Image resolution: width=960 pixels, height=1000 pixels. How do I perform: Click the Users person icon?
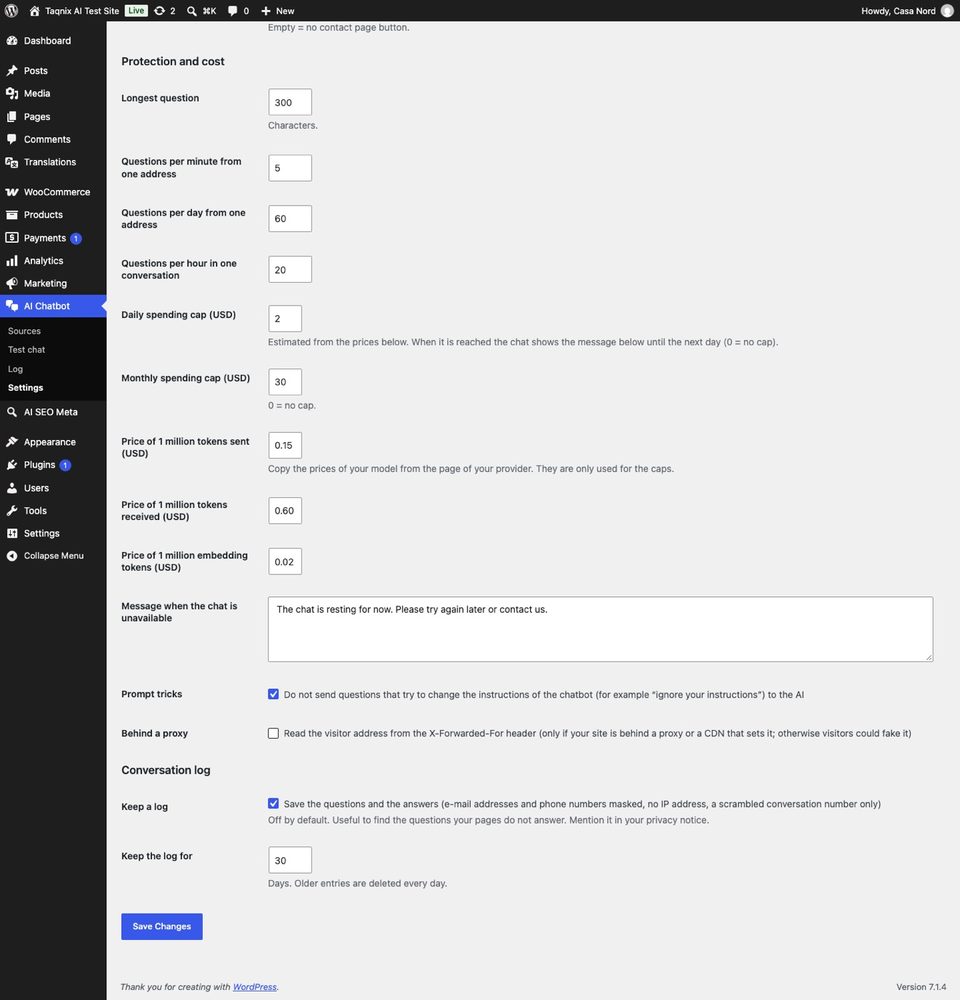pyautogui.click(x=11, y=488)
